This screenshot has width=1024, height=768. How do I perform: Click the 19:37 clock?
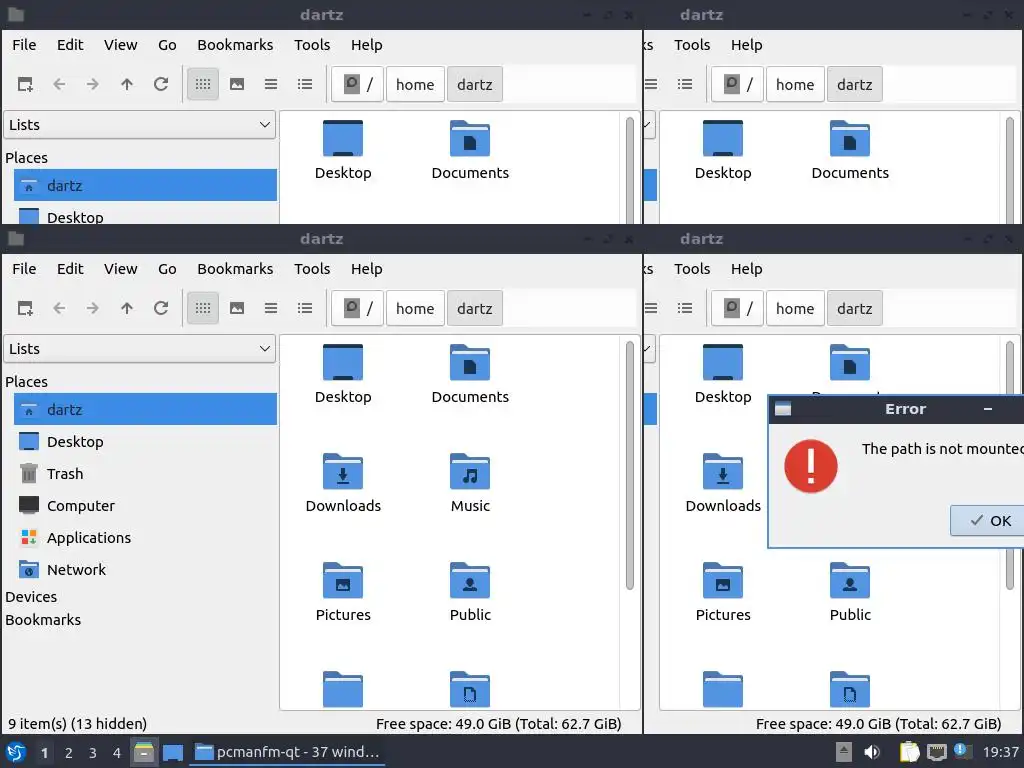click(x=1000, y=752)
